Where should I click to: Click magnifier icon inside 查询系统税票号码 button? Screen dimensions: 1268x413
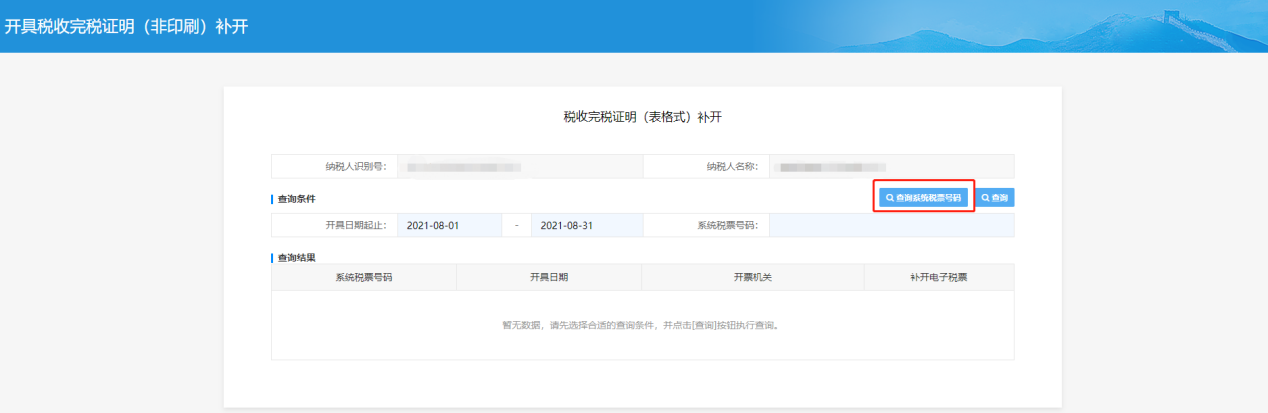click(x=890, y=198)
